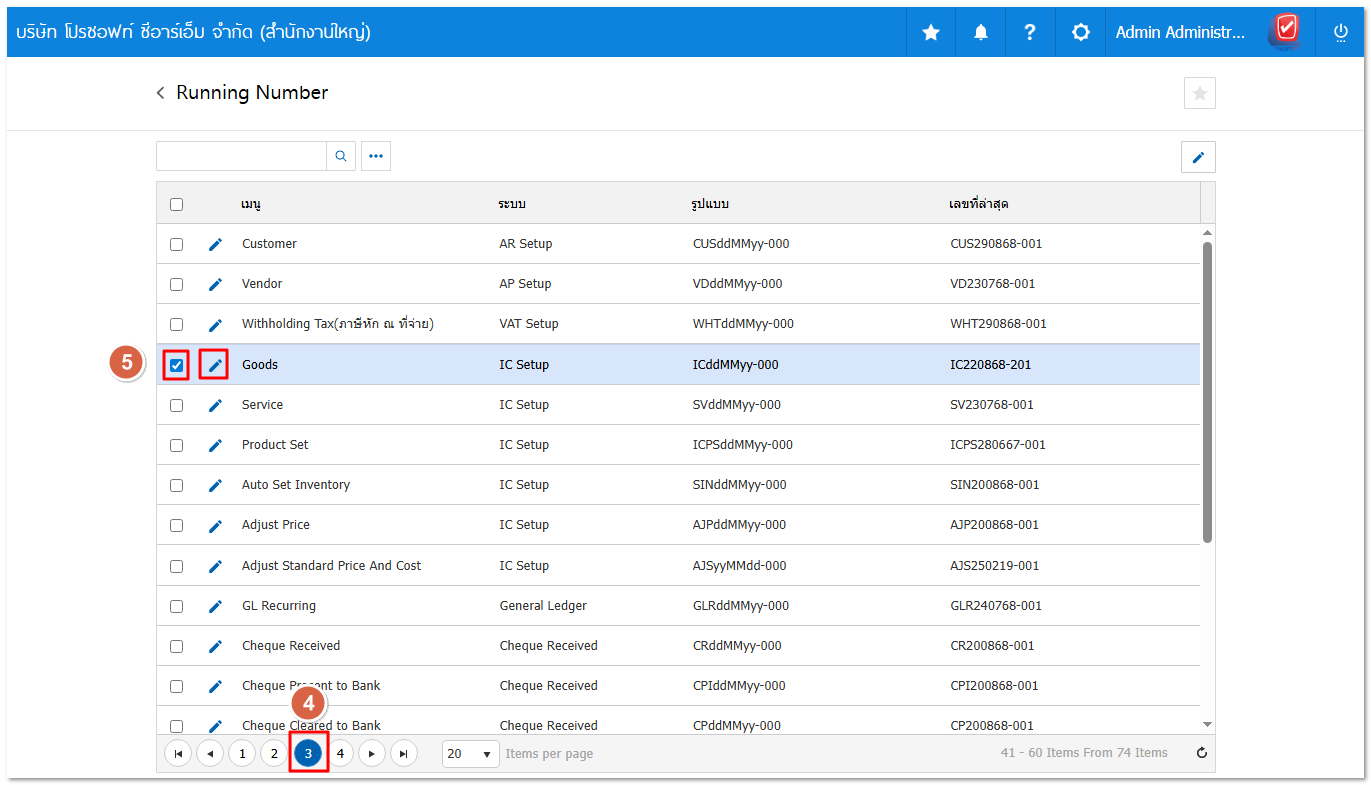Uncheck the Goods row checkbox
Screen dimensions: 1371x785
(176, 365)
